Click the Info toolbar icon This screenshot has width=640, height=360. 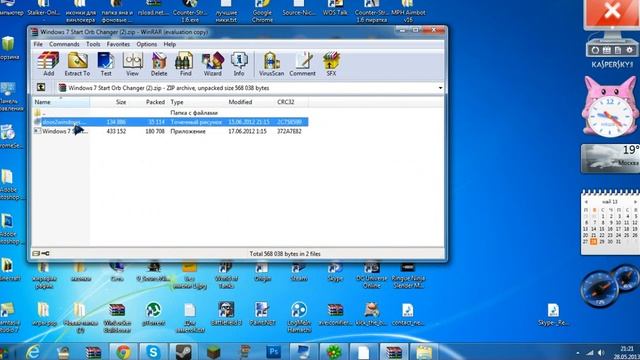[239, 64]
